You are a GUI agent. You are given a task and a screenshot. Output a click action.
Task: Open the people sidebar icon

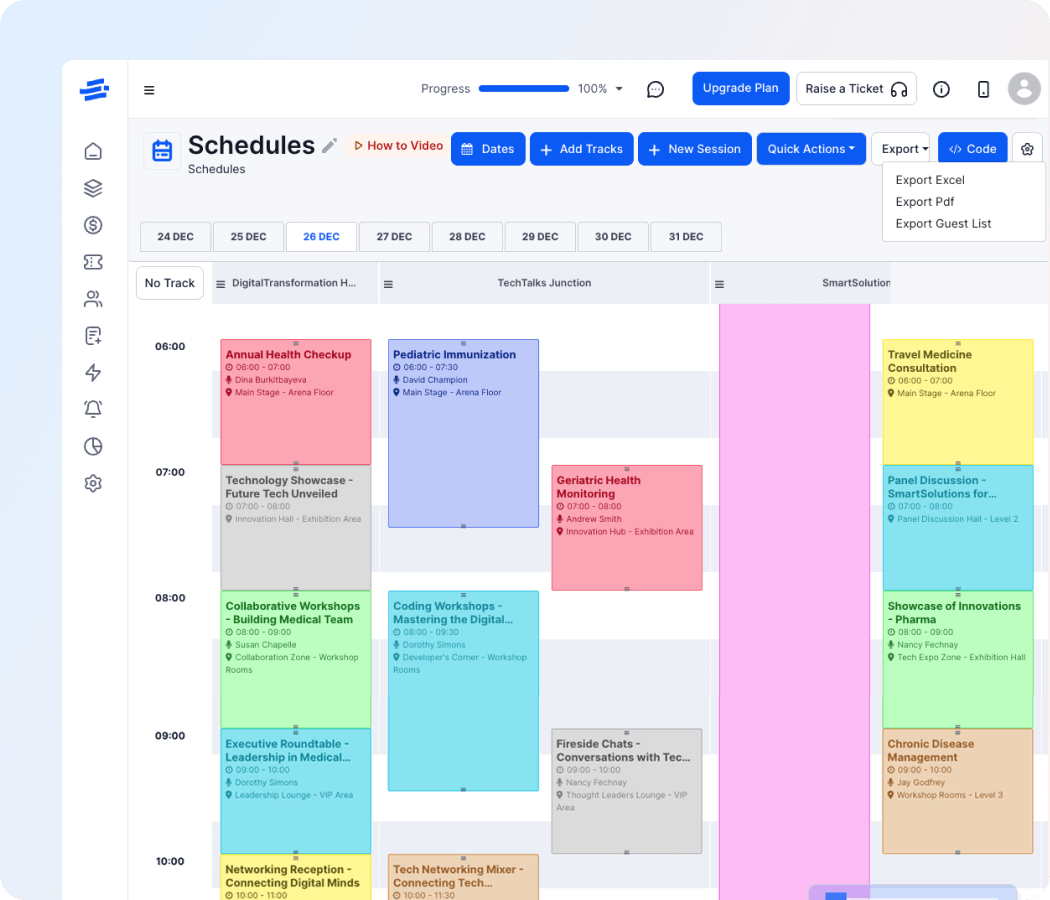click(93, 299)
